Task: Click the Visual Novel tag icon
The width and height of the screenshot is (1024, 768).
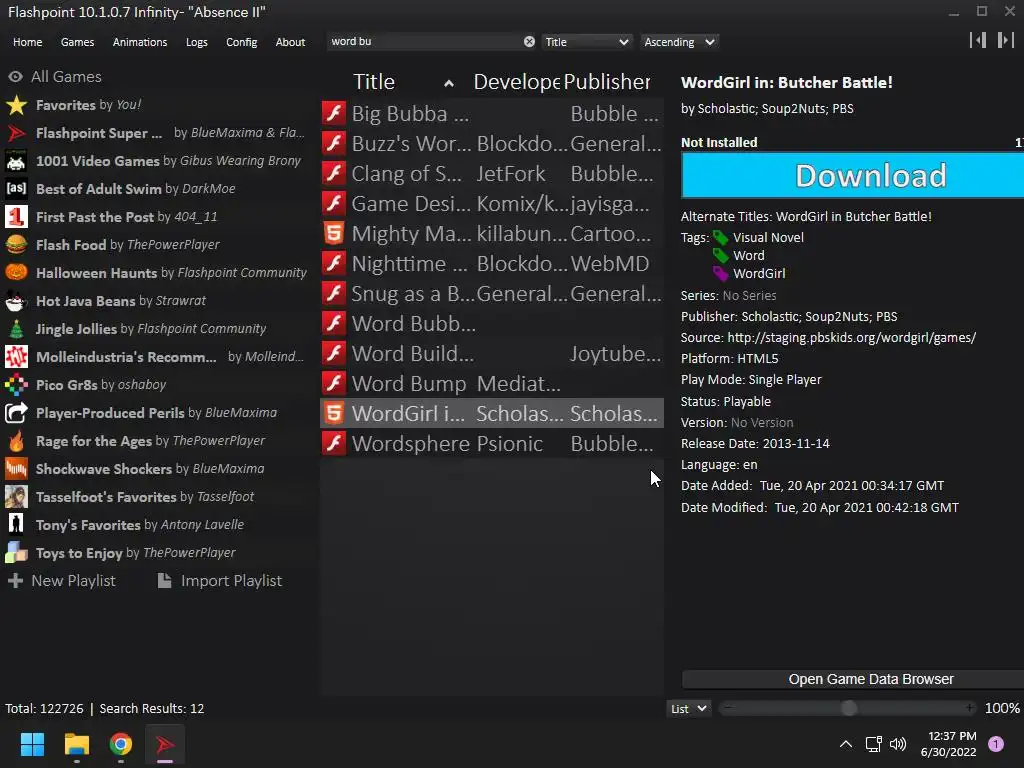Action: tap(720, 238)
